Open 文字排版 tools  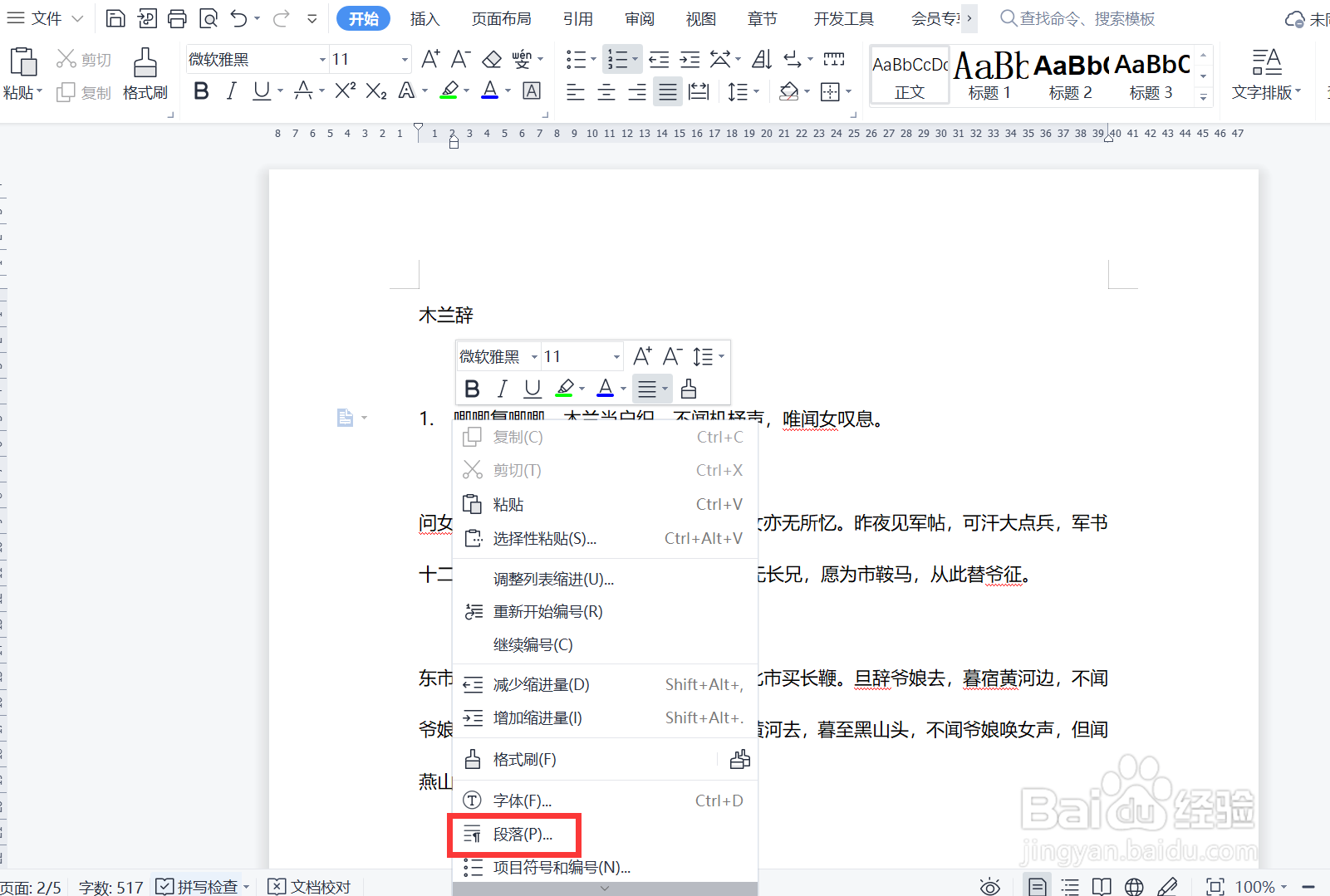1266,74
